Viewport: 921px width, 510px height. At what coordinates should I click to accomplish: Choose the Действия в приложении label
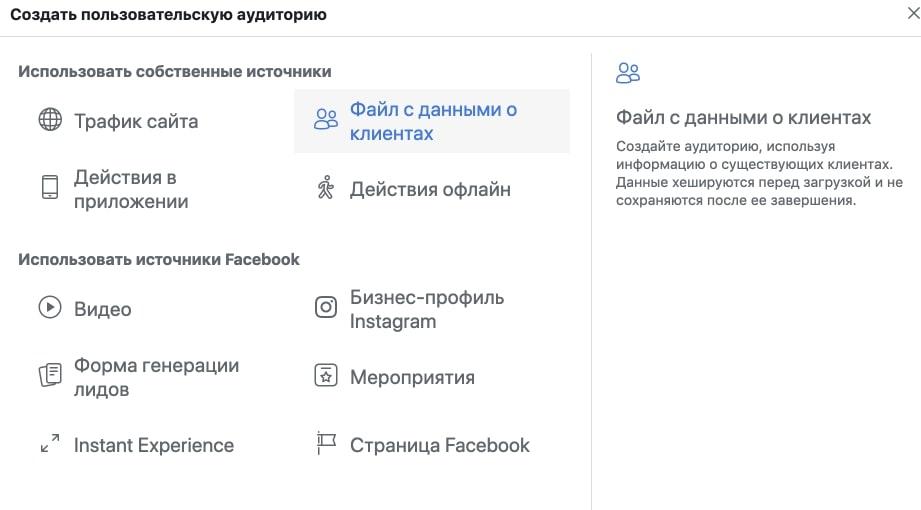131,189
